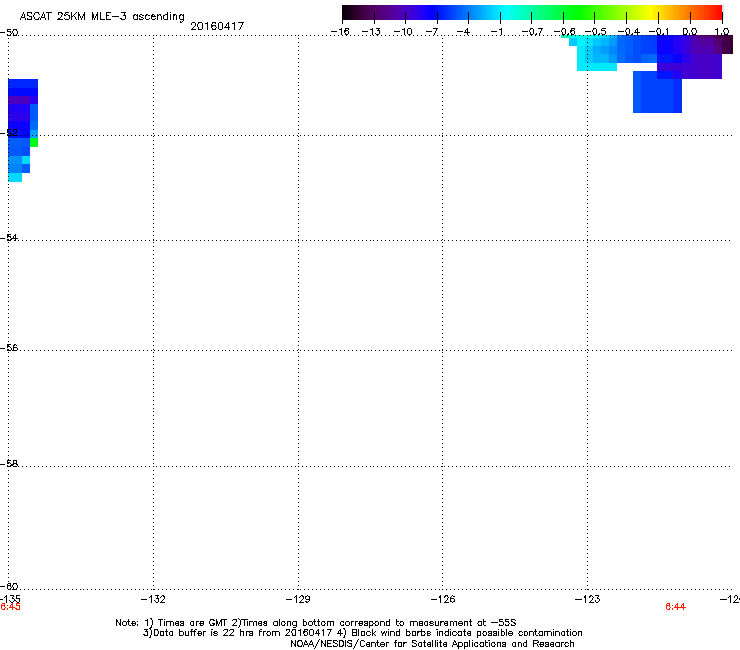Click the NOAA/NESDIS credit line
The height and width of the screenshot is (650, 740).
[432, 644]
